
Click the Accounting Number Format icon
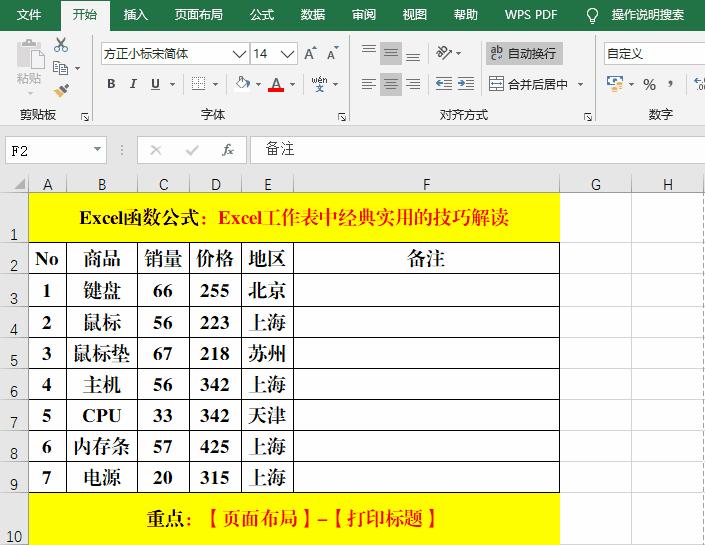[615, 84]
